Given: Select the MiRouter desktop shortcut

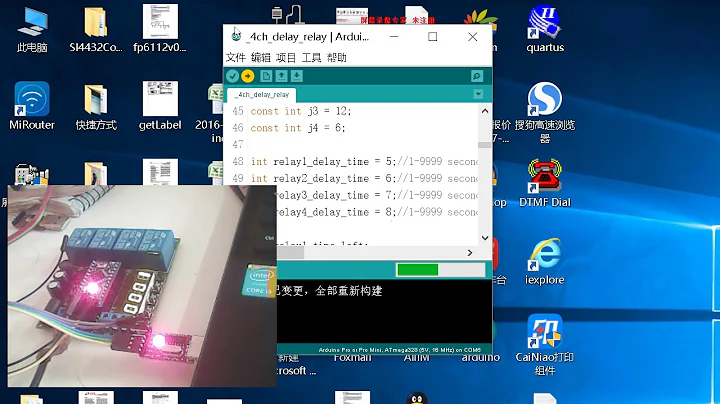Looking at the screenshot, I should (32, 107).
